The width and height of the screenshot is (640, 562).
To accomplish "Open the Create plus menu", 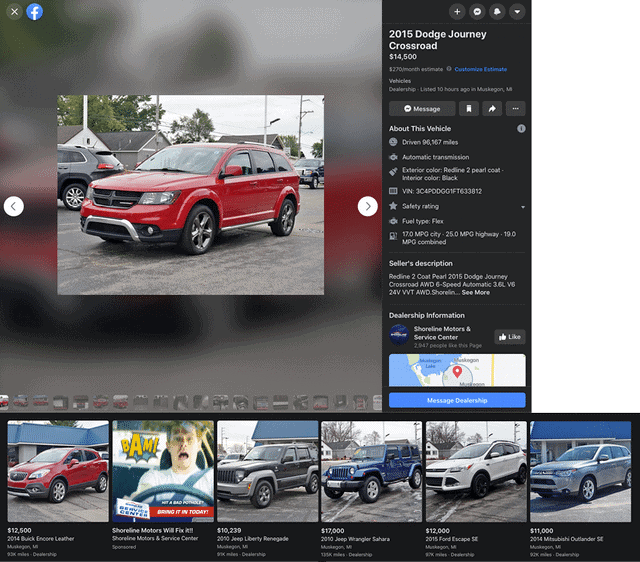I will click(x=457, y=12).
